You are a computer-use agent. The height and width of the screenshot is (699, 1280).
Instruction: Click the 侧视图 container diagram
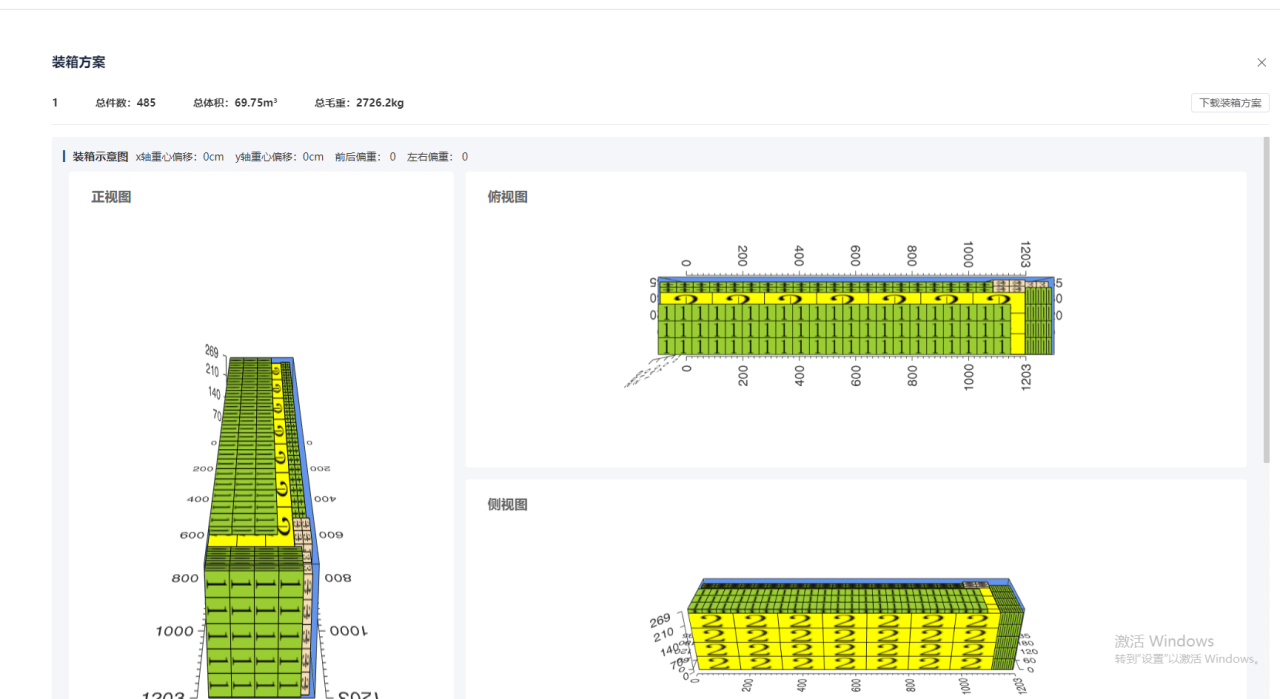tap(855, 630)
